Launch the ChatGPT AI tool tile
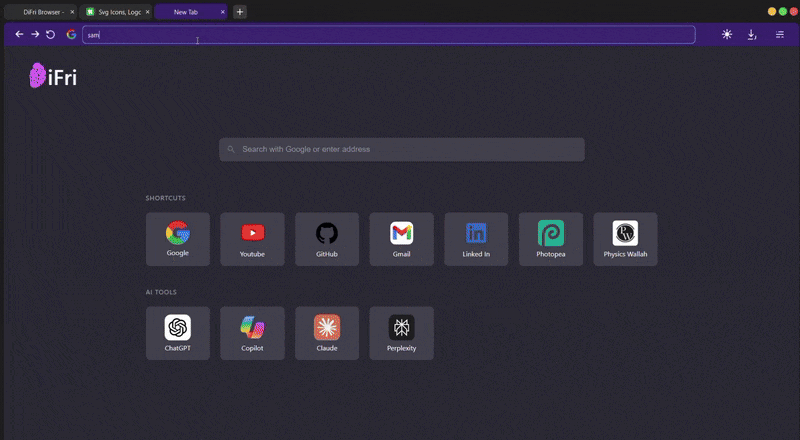 [178, 333]
